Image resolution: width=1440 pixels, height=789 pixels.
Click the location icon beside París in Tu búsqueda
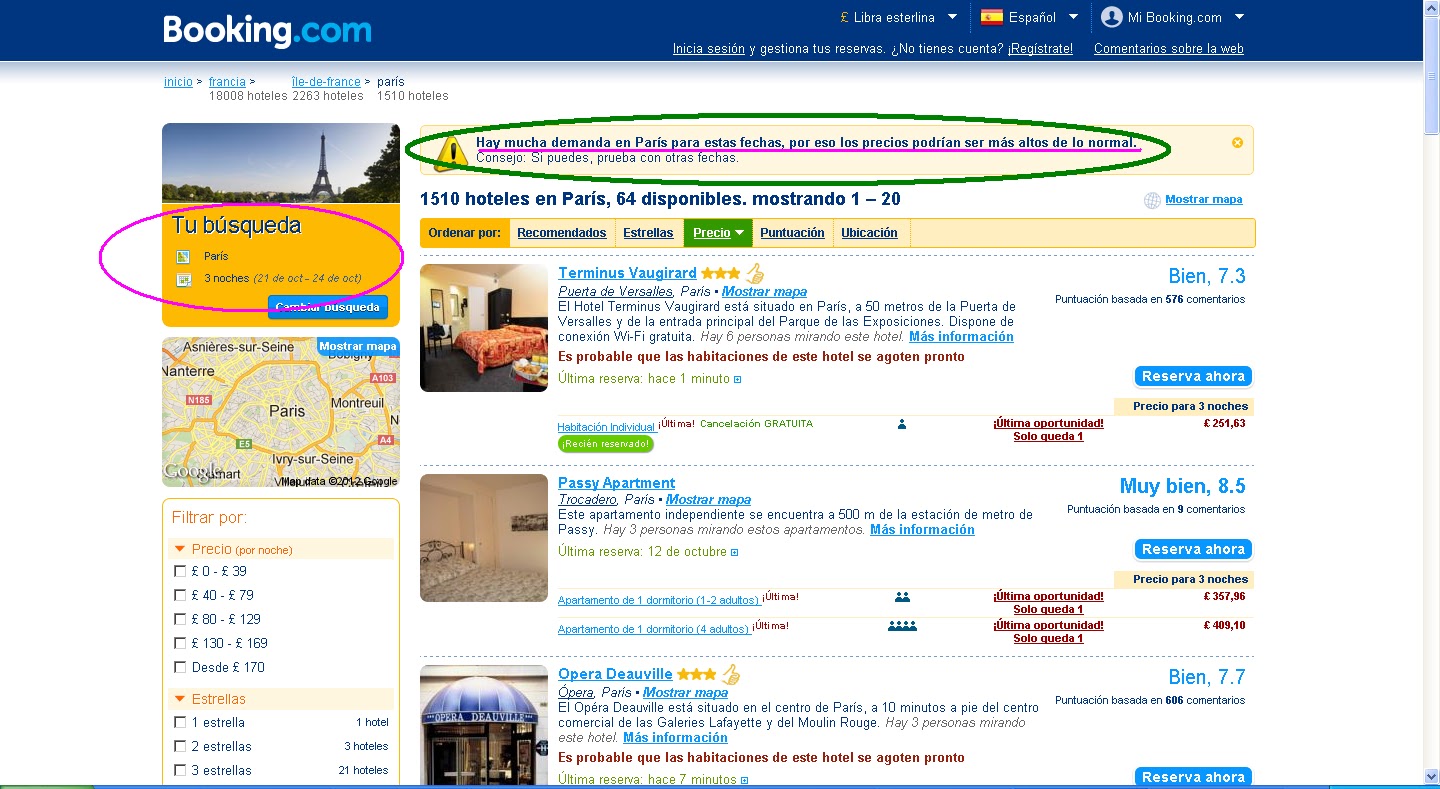pyautogui.click(x=183, y=256)
